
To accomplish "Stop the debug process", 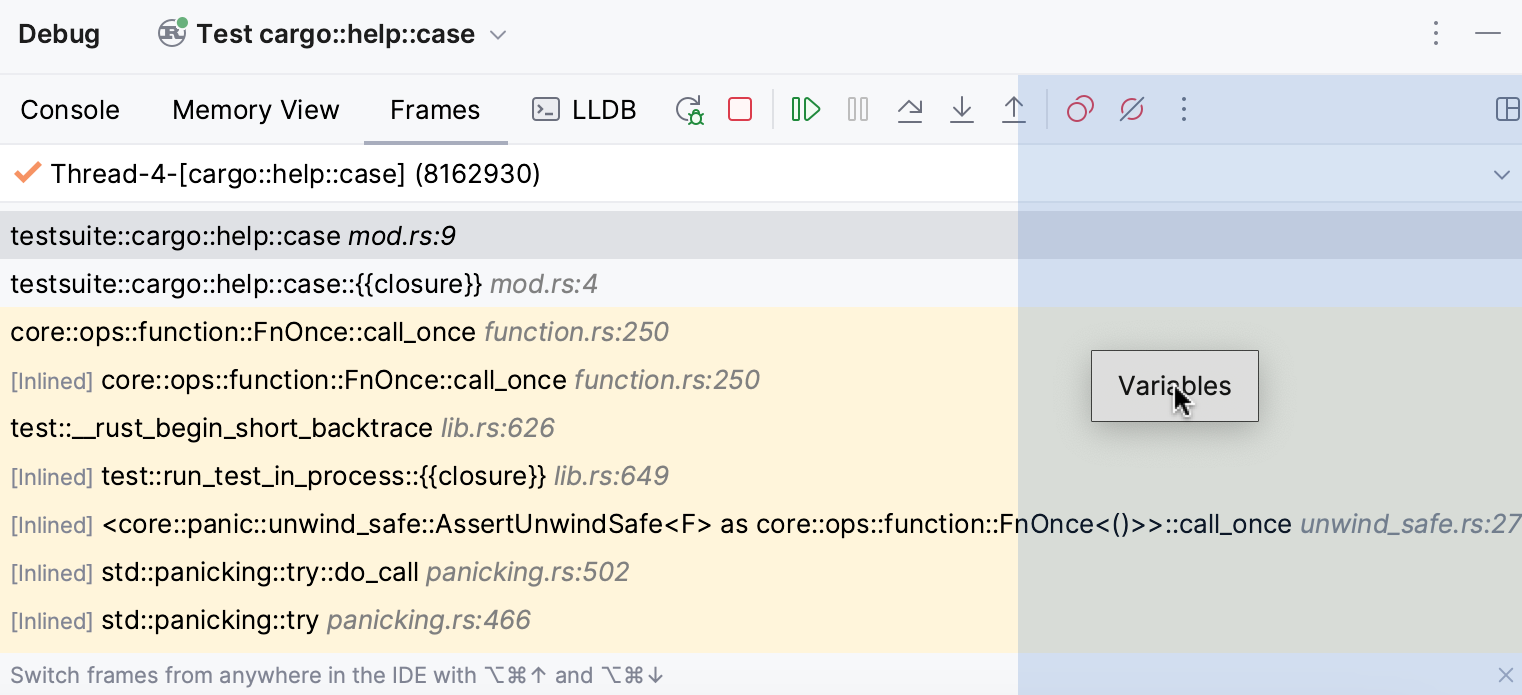I will click(x=739, y=109).
